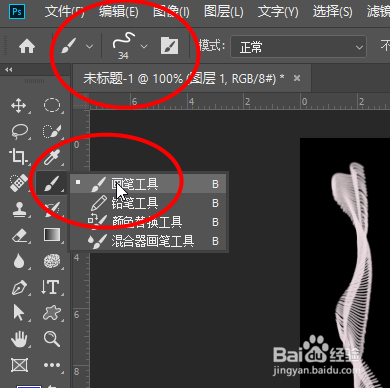This screenshot has width=390, height=388.
Task: Choose 画笔工具 from the flyout
Action: 148,184
